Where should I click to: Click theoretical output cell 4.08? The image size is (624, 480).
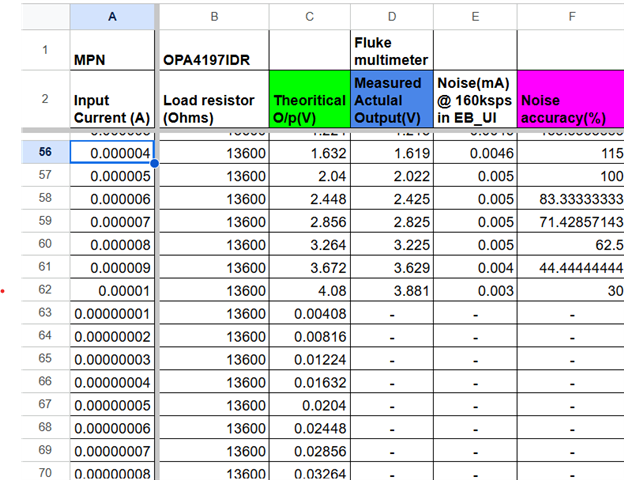(x=310, y=290)
